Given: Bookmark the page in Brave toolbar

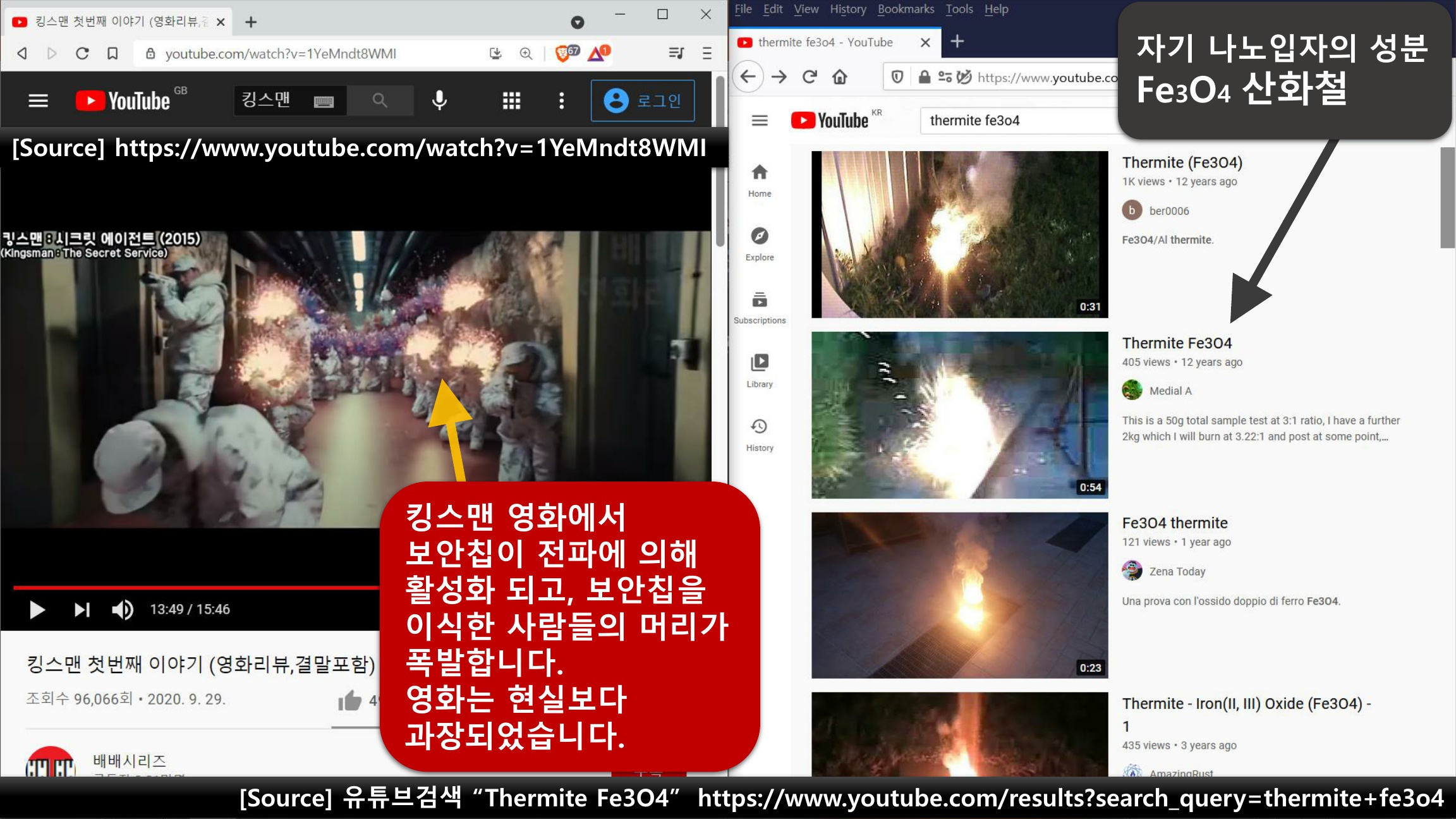Looking at the screenshot, I should click(112, 54).
